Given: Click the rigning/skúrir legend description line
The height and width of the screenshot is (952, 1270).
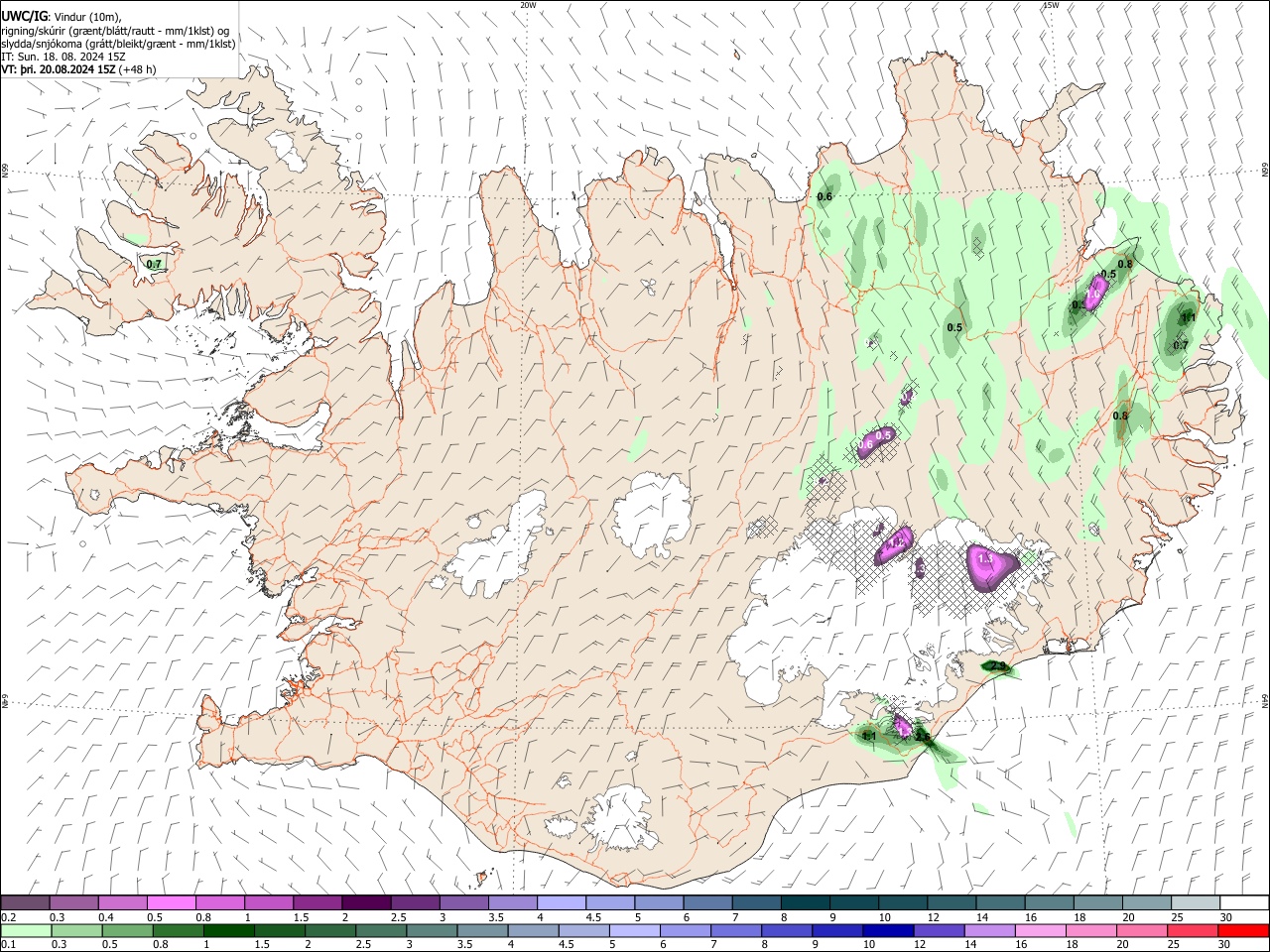Looking at the screenshot, I should click(115, 31).
